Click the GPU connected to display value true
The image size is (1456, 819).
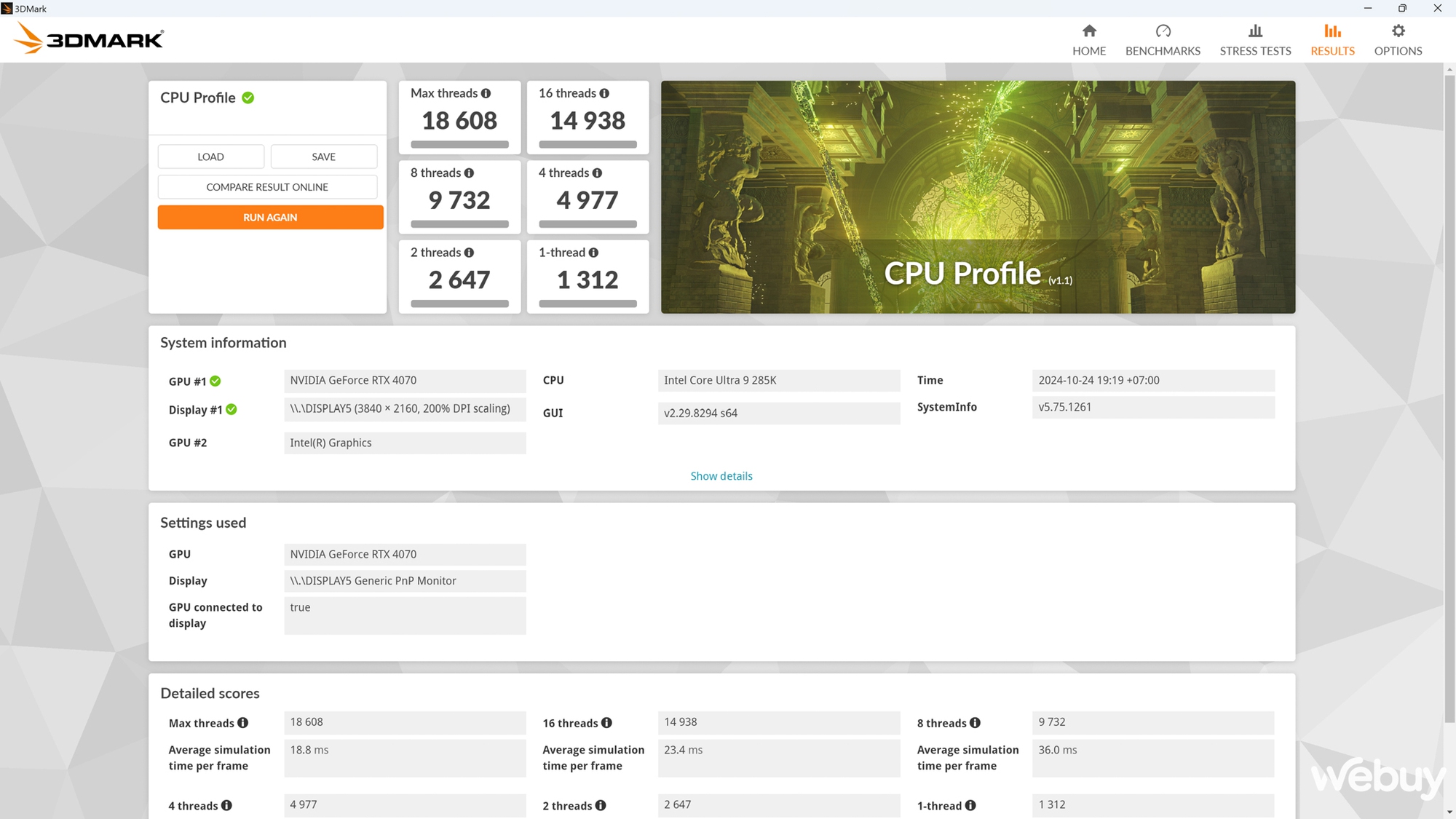(x=405, y=616)
